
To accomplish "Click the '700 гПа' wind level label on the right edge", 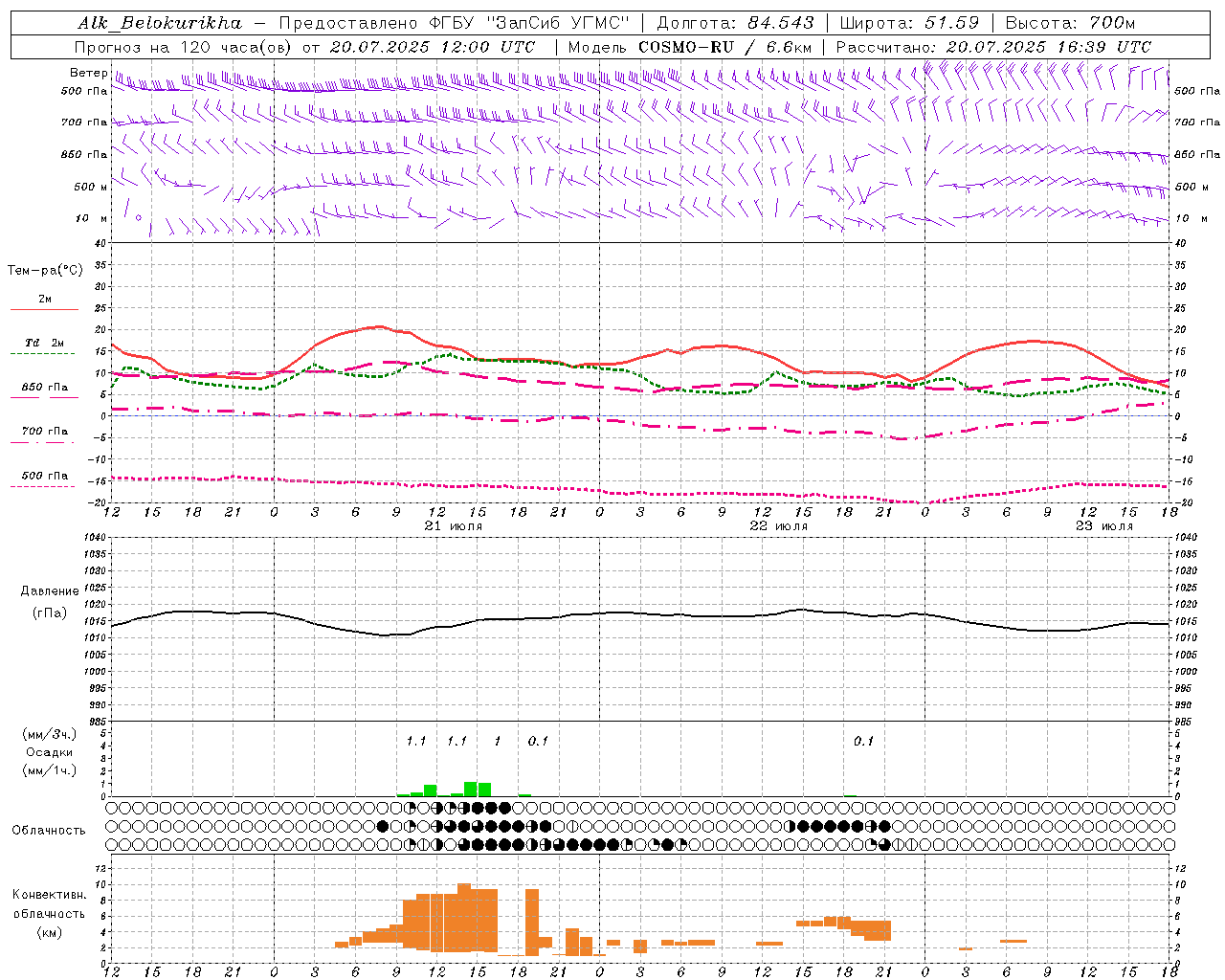I will pyautogui.click(x=1197, y=122).
